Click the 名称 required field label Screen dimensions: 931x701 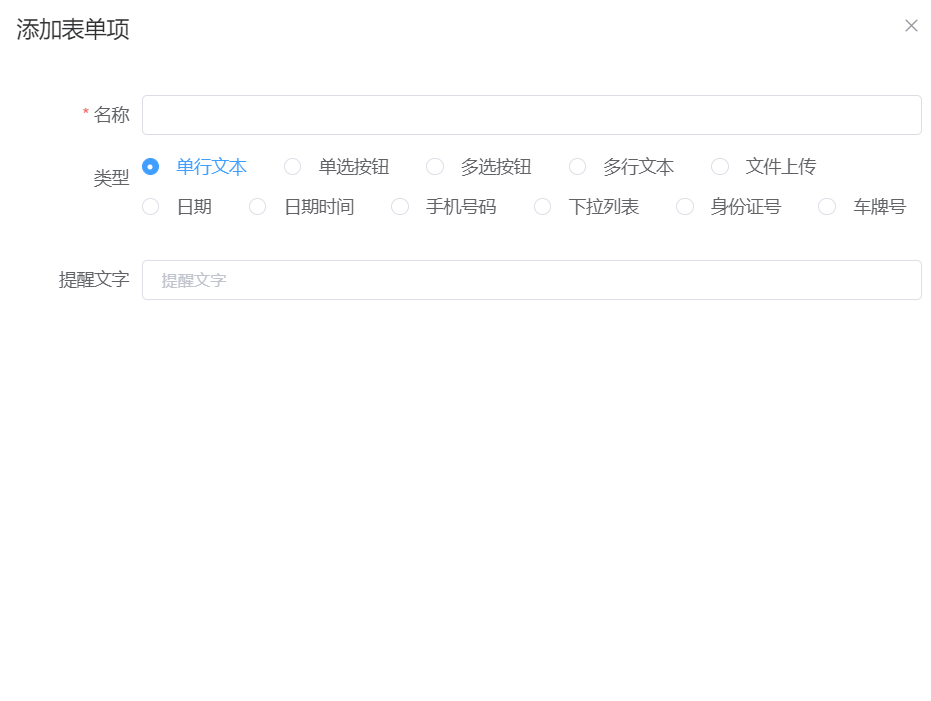click(111, 115)
